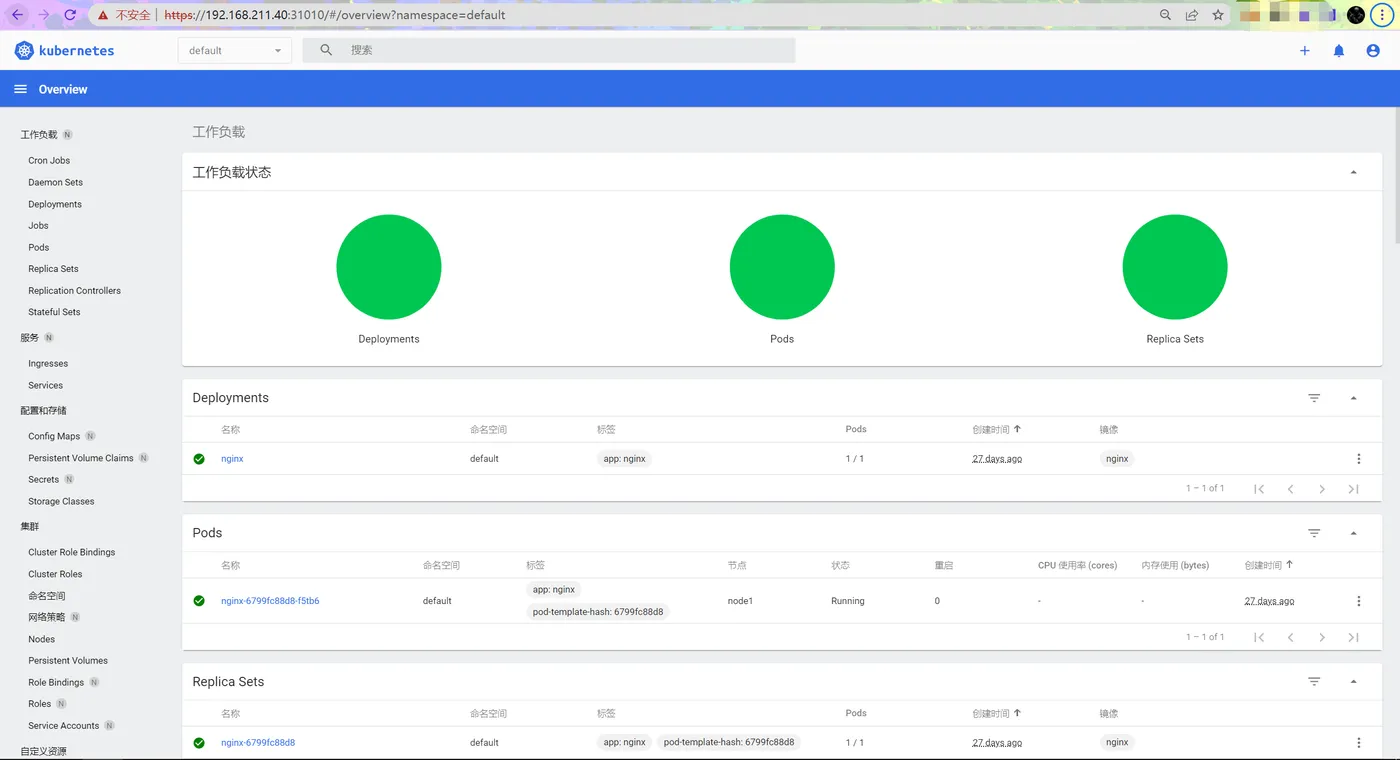This screenshot has width=1400, height=760.
Task: Share this page from address bar
Action: click(1192, 15)
